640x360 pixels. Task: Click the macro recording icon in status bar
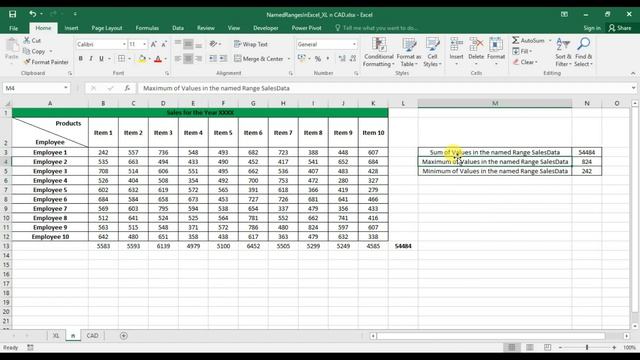30,347
